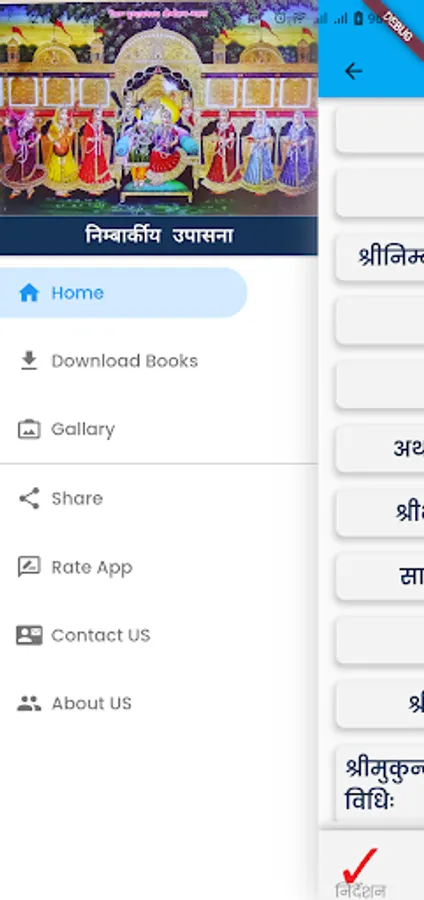Go back with the arrow icon
The image size is (424, 900).
click(353, 71)
